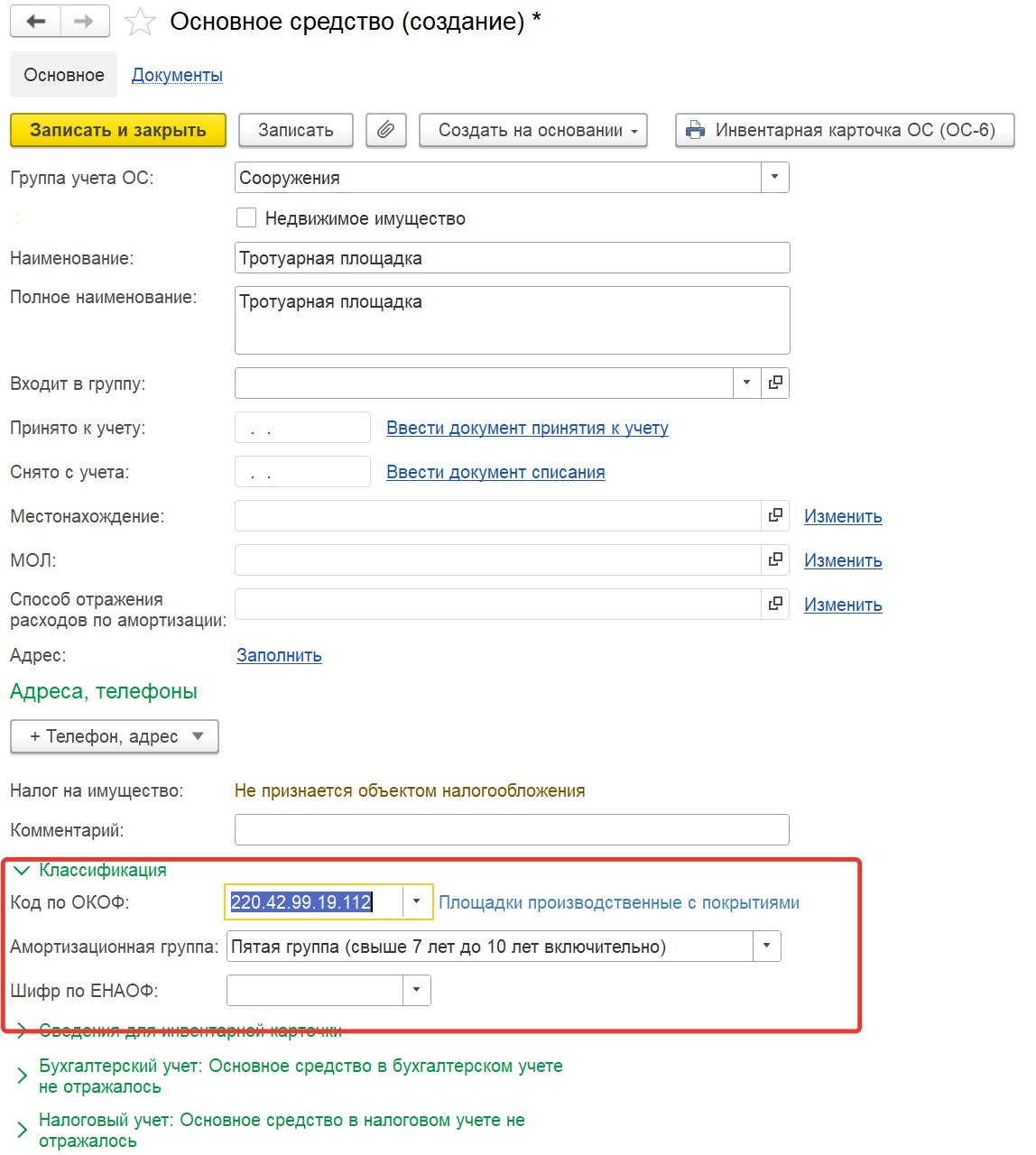Open the '+ Телефон, адрес' dropdown button
Viewport: 1036px width, 1155px height.
click(115, 736)
